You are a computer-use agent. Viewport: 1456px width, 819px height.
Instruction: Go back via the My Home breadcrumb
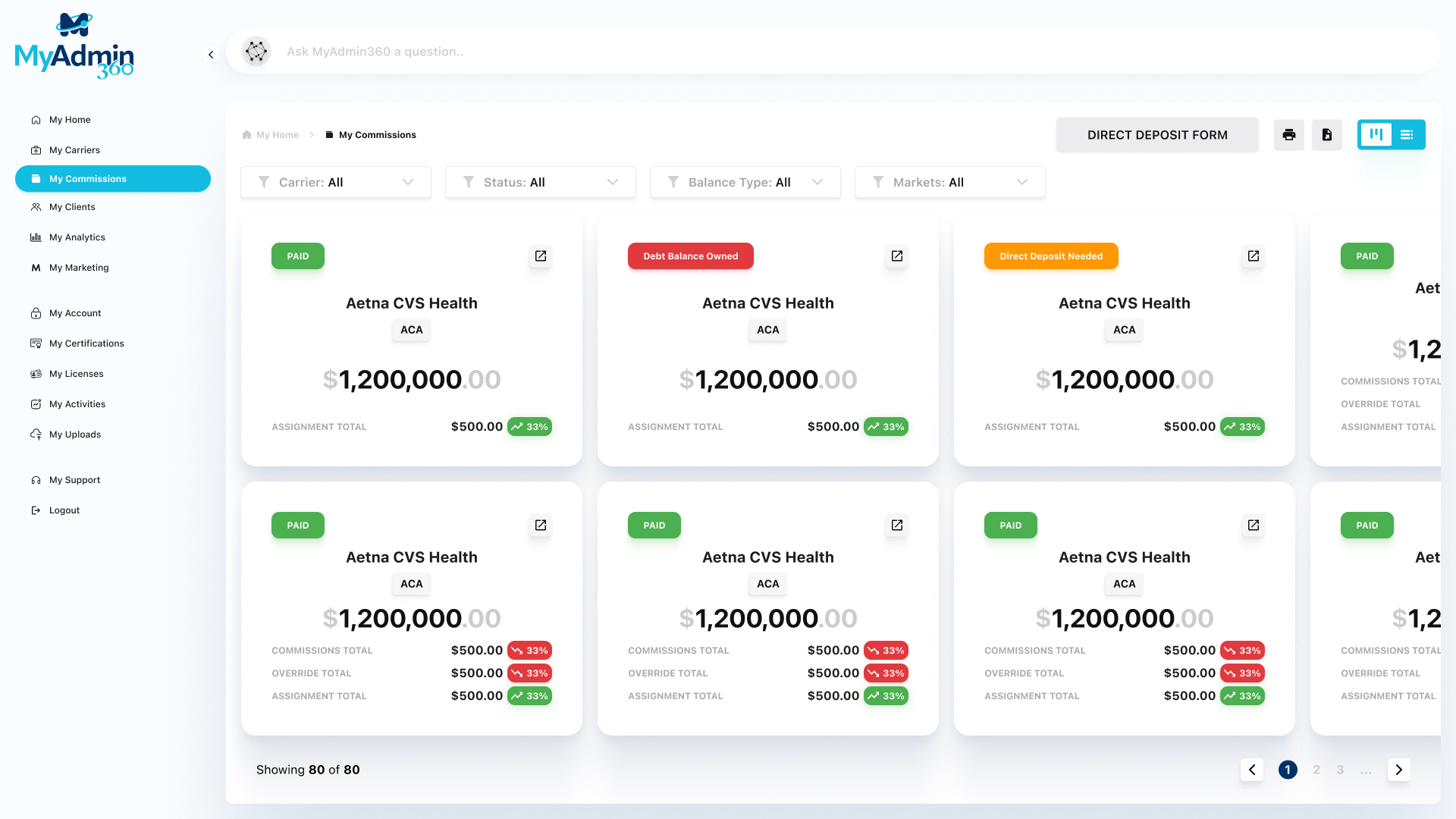pos(277,134)
